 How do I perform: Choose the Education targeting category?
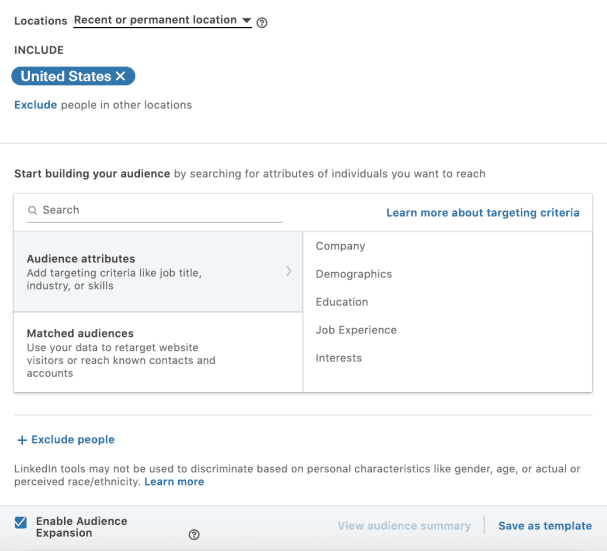(x=342, y=302)
